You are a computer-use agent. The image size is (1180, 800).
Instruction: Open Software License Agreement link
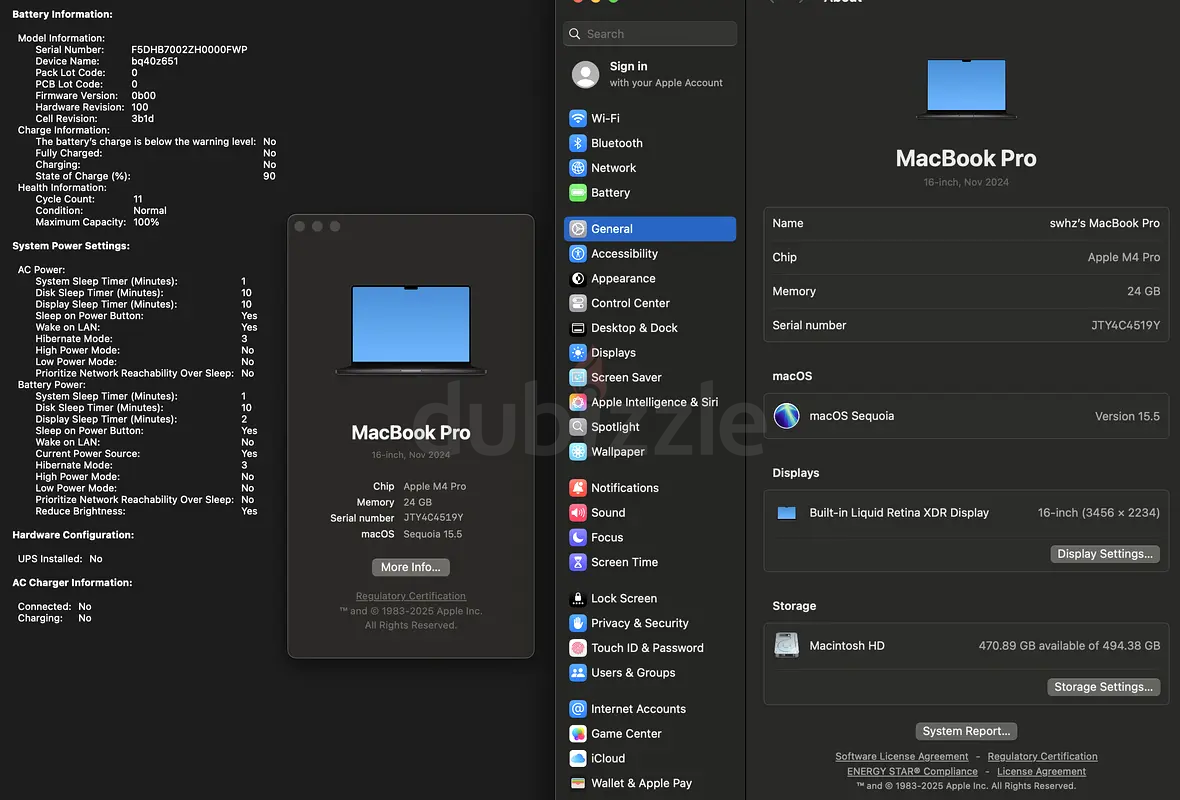point(902,756)
